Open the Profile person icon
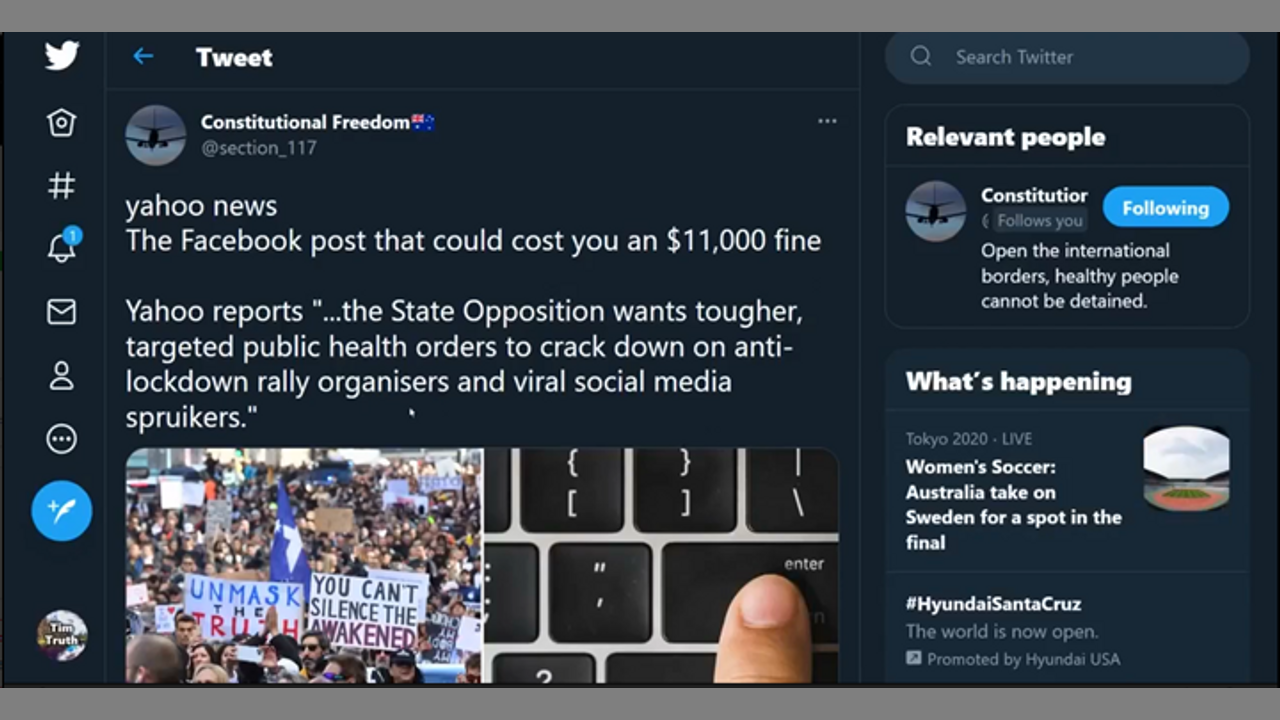Image resolution: width=1280 pixels, height=720 pixels. tap(61, 376)
